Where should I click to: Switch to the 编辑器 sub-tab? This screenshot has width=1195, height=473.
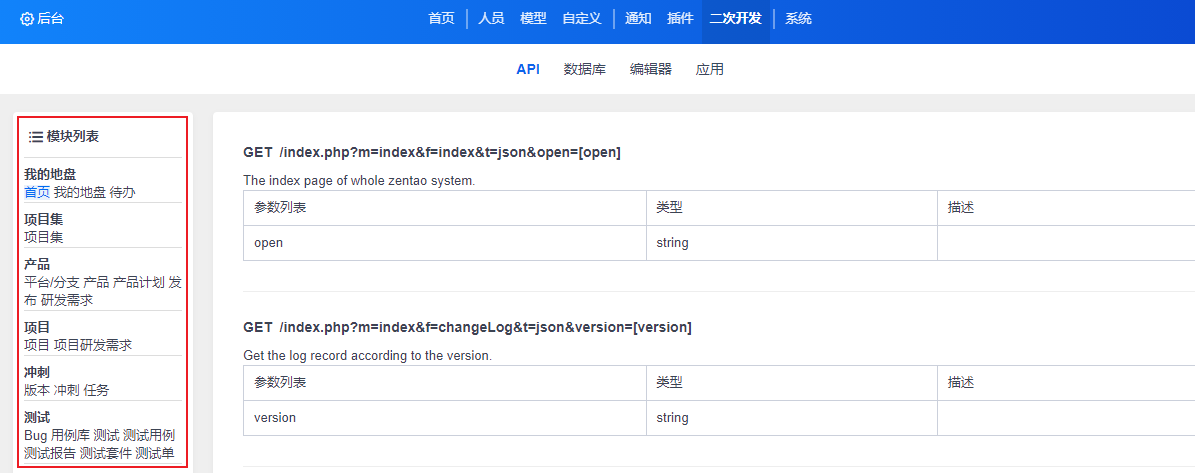[651, 69]
